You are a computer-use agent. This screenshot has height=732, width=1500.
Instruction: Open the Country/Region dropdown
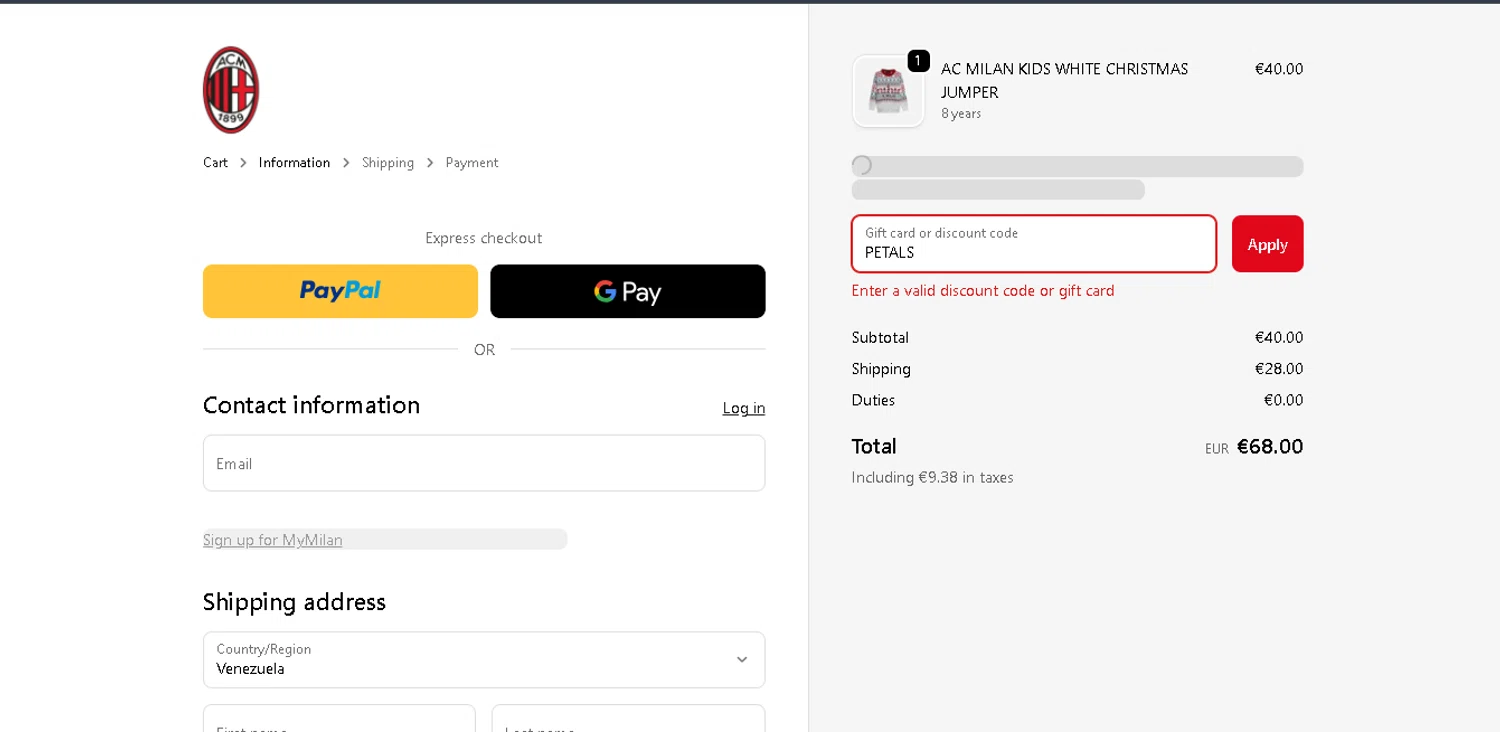(484, 660)
